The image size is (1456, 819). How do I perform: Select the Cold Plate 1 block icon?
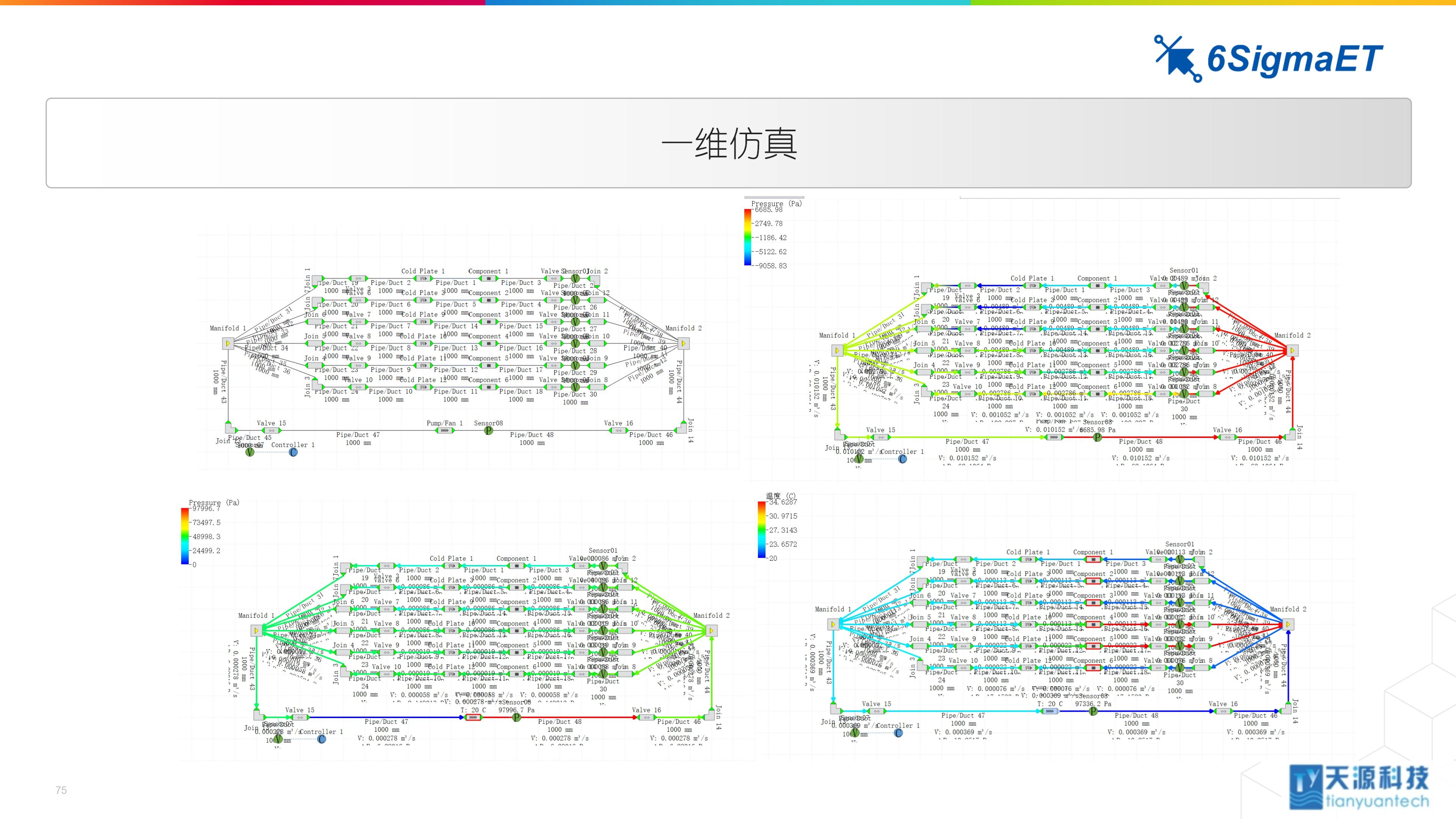pyautogui.click(x=423, y=279)
